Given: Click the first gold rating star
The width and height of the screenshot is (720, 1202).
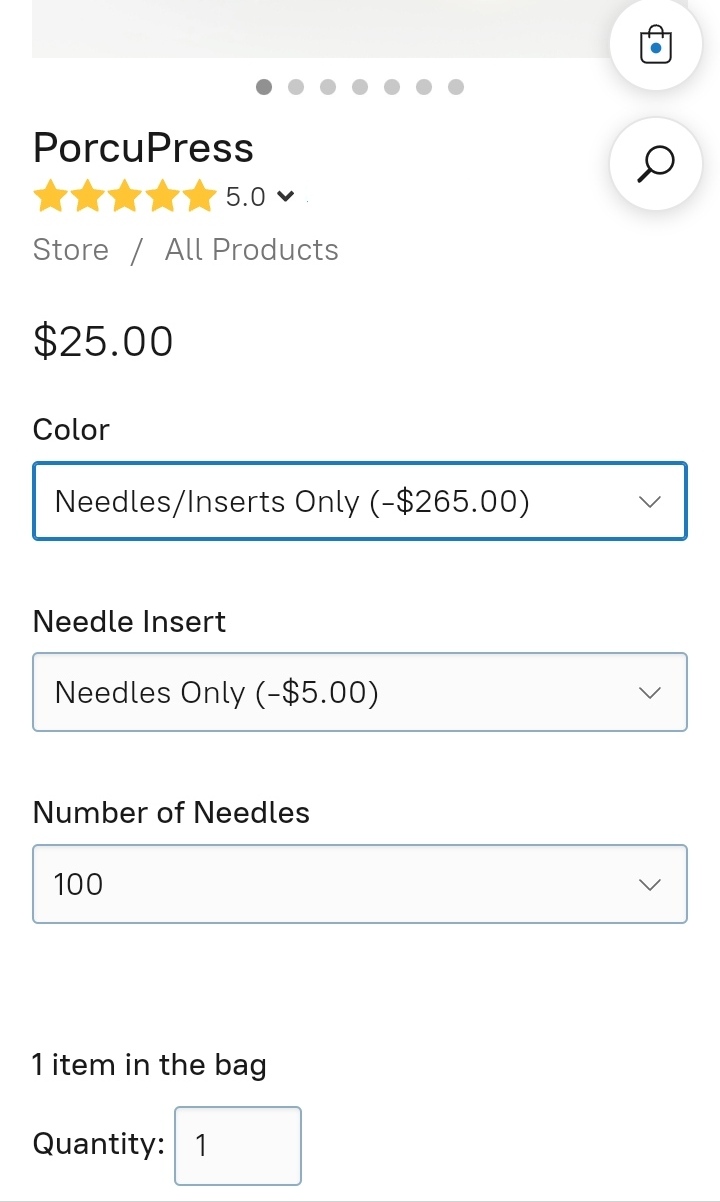Looking at the screenshot, I should click(50, 197).
